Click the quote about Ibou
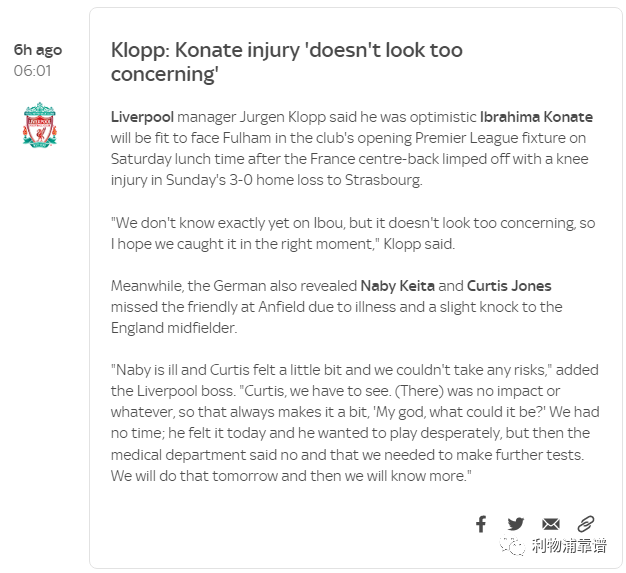Image resolution: width=626 pixels, height=573 pixels. point(353,233)
